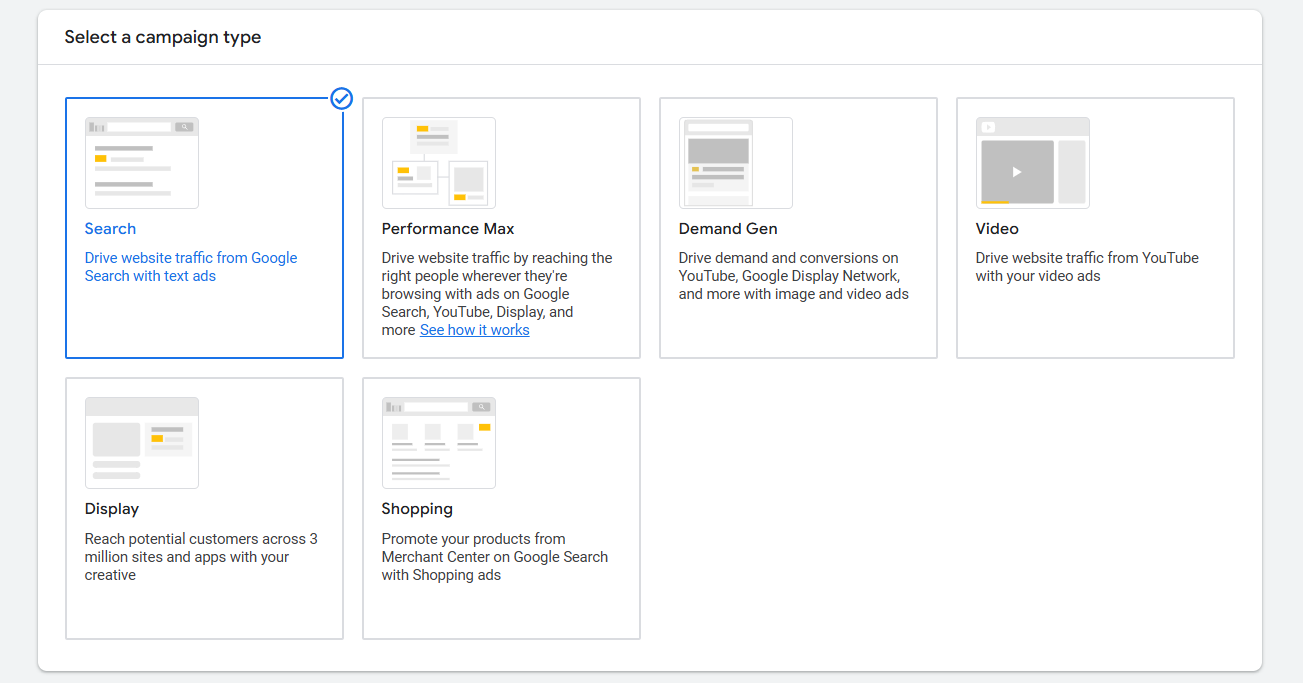
Task: Select the "Search" campaign type title
Action: [110, 229]
